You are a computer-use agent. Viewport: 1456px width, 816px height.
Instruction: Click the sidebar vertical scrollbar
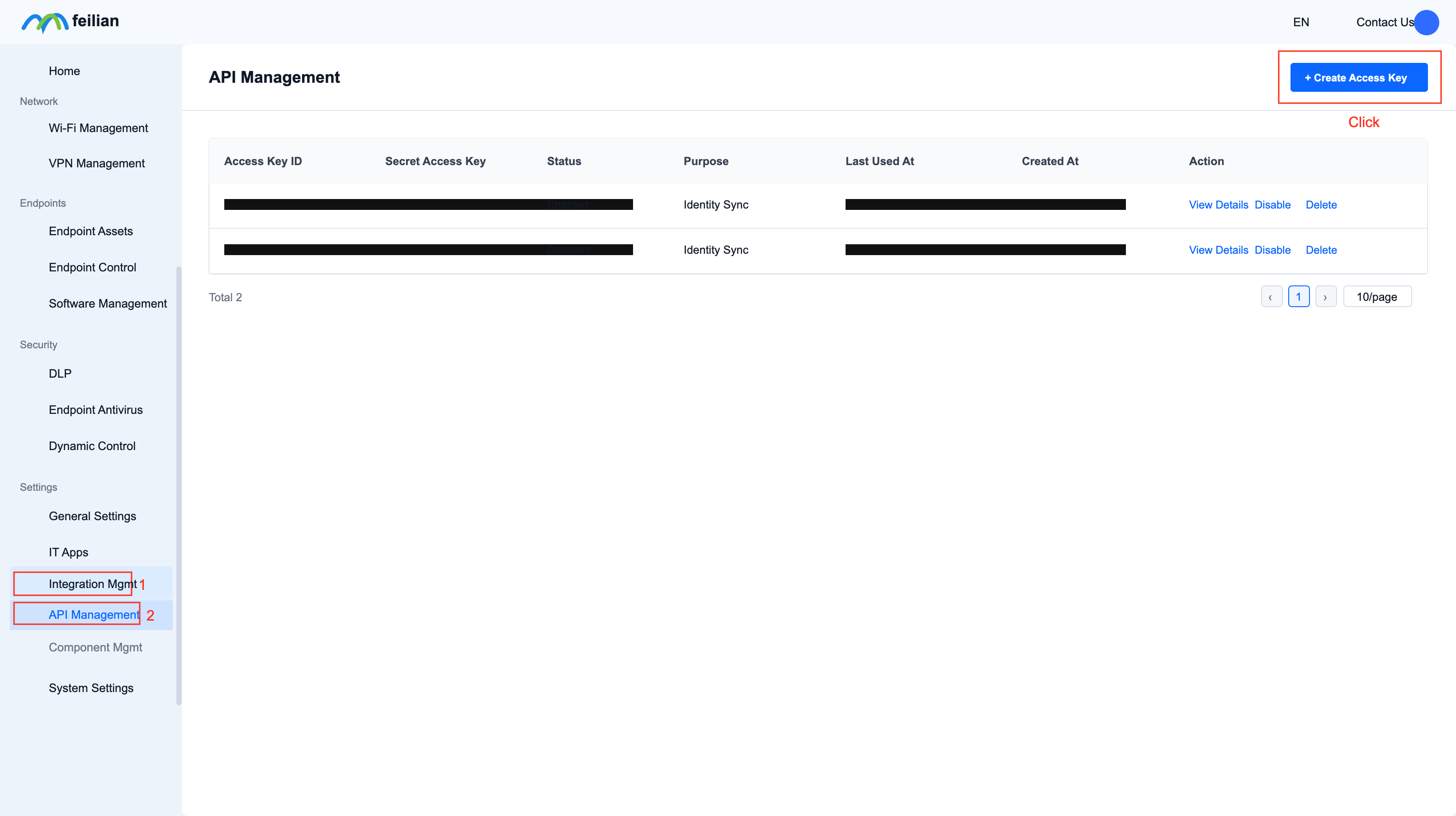point(179,485)
